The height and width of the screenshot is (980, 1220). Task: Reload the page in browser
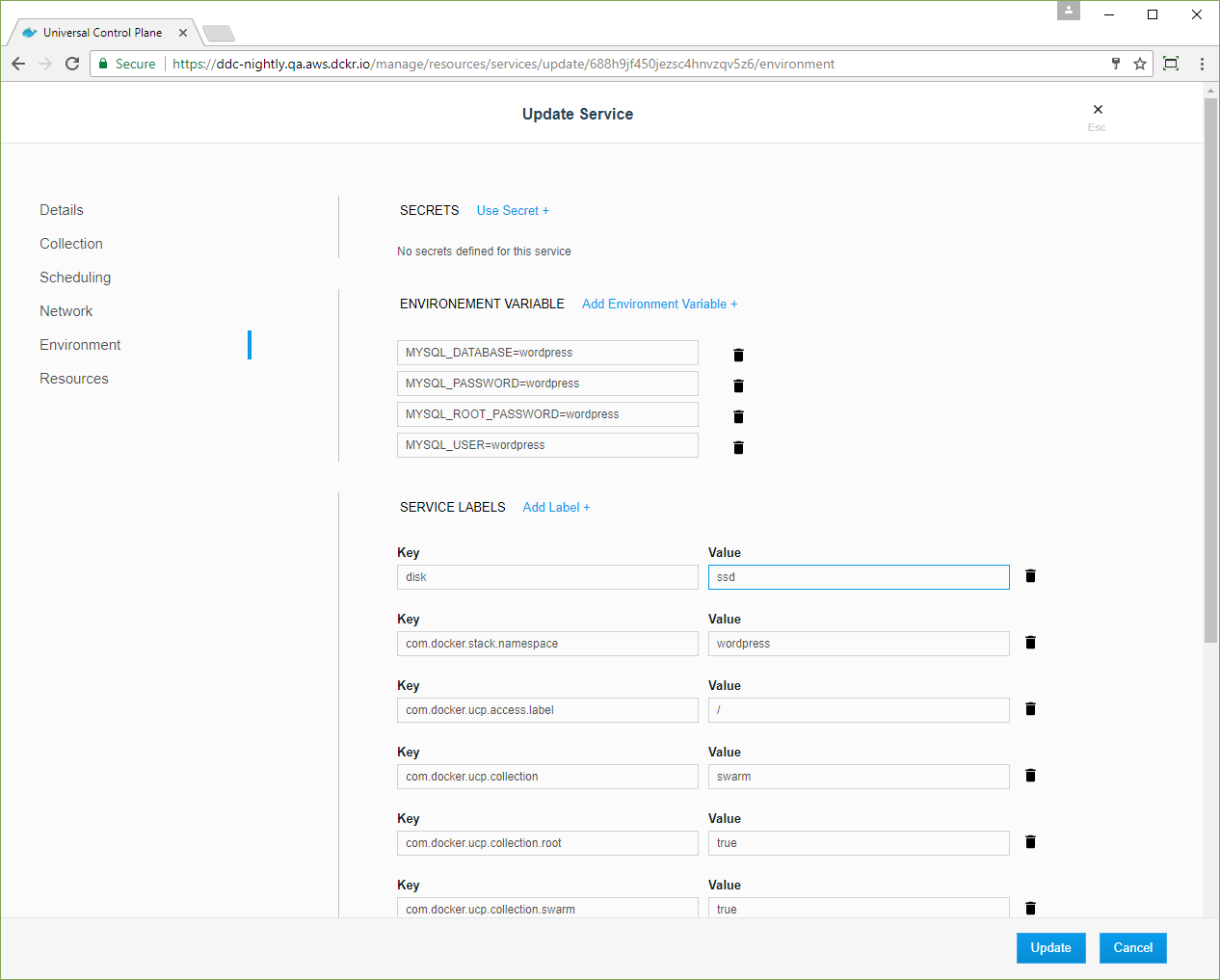(72, 64)
